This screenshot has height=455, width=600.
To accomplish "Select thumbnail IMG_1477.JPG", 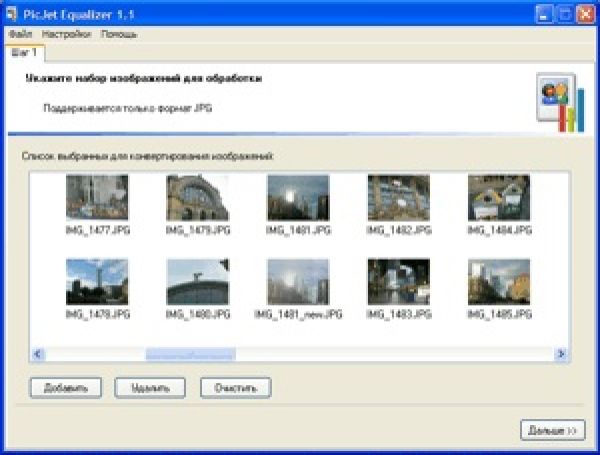I will 97,197.
